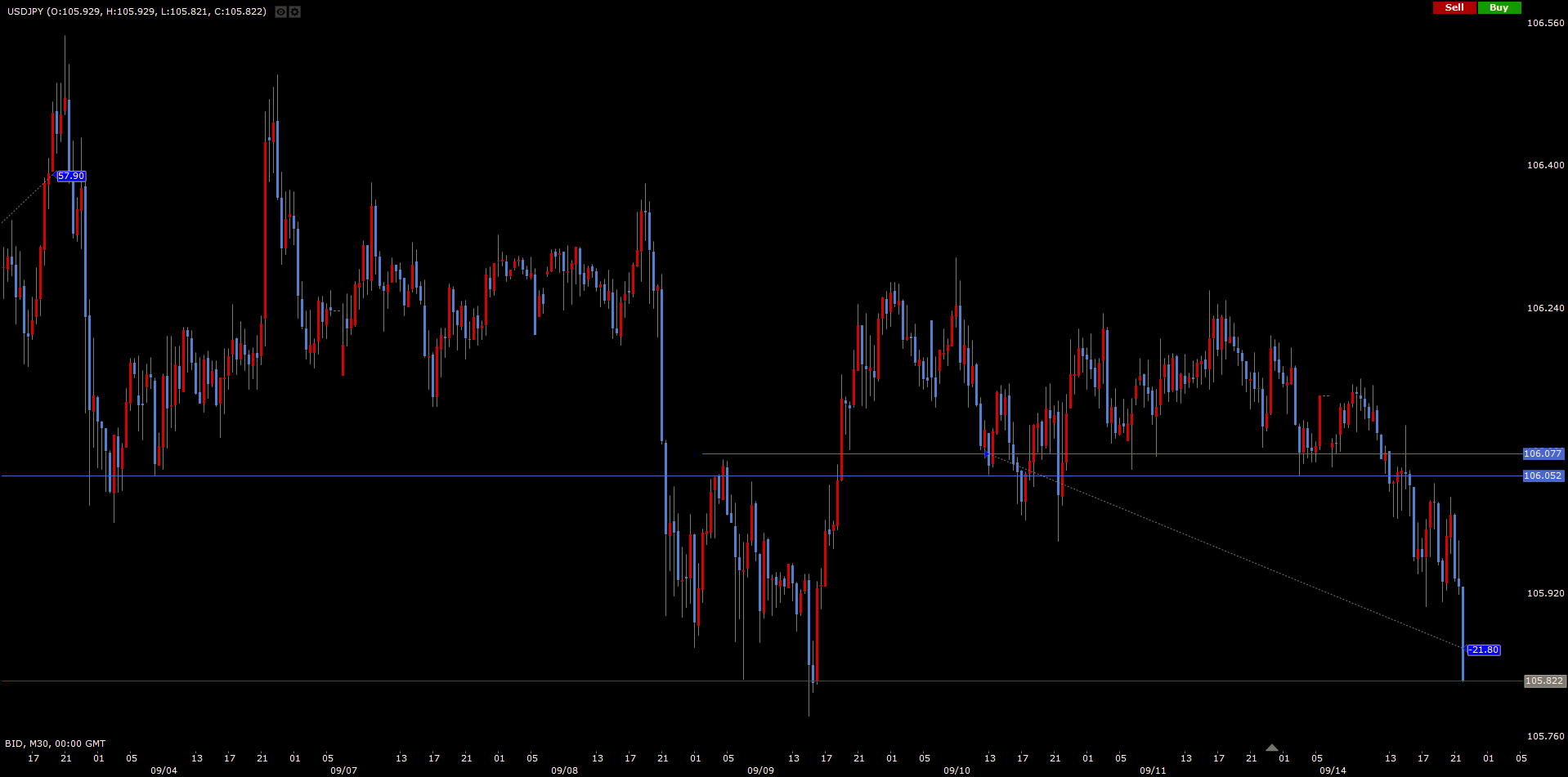Viewport: 1568px width, 777px height.
Task: Click the USDJPY symbol title with OHLC values
Action: [137, 11]
